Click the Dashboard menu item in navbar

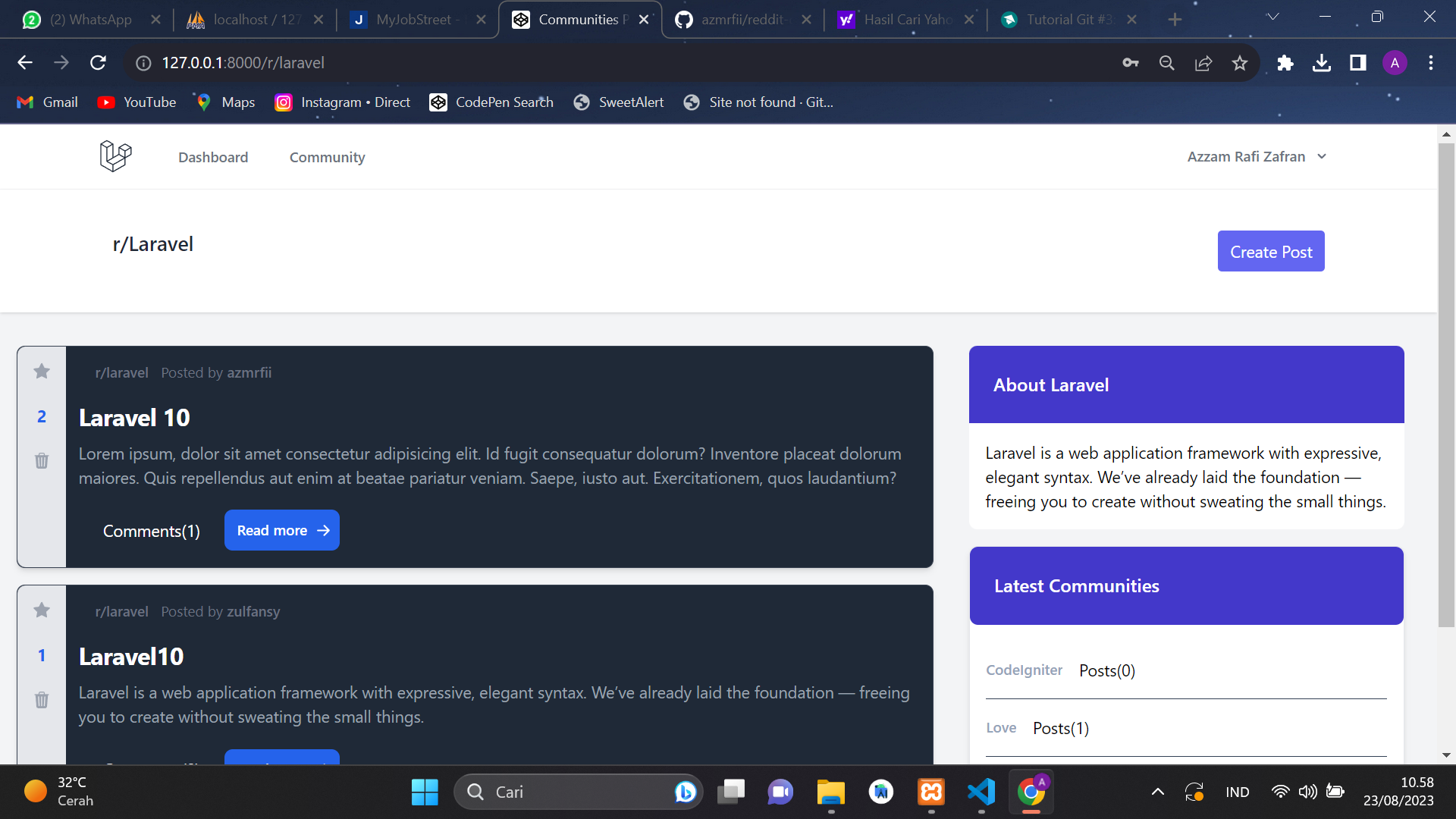[x=213, y=156]
